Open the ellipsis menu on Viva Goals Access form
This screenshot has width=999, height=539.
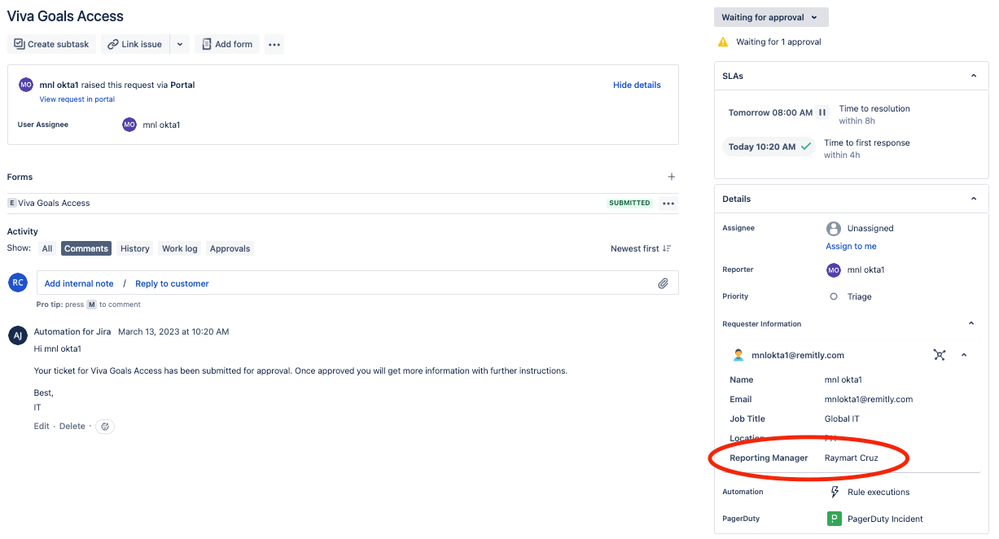pyautogui.click(x=668, y=203)
